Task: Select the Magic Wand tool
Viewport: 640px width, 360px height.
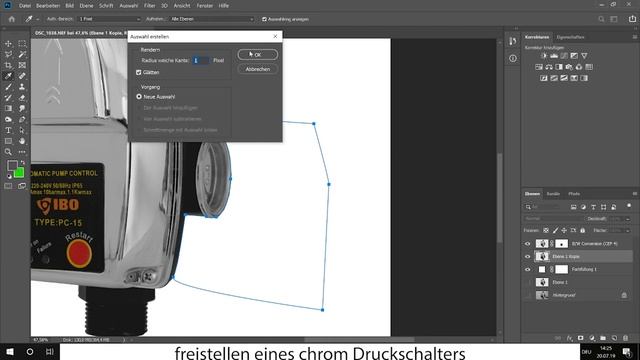Action: 22,54
